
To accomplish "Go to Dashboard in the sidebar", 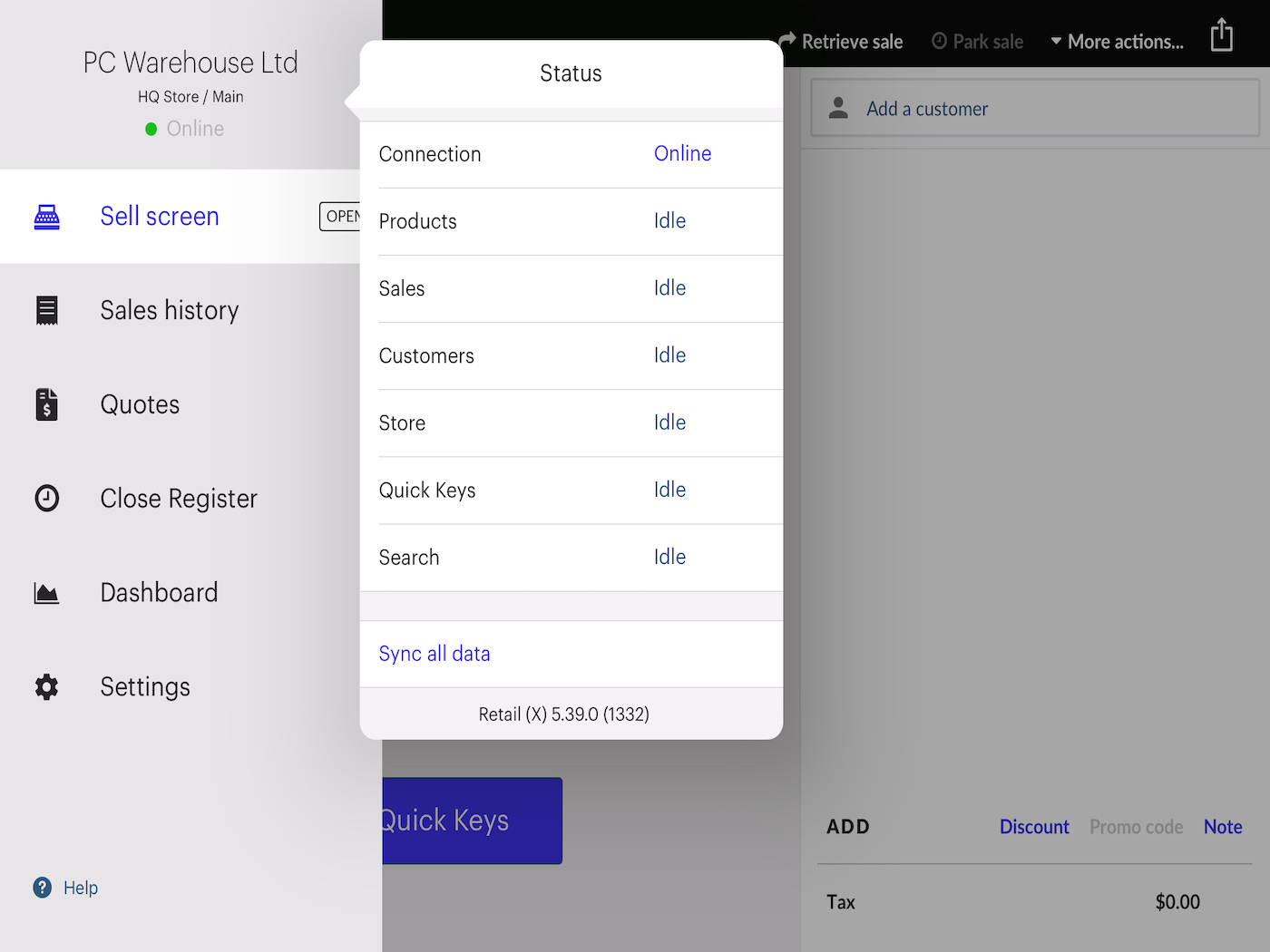I will (159, 593).
